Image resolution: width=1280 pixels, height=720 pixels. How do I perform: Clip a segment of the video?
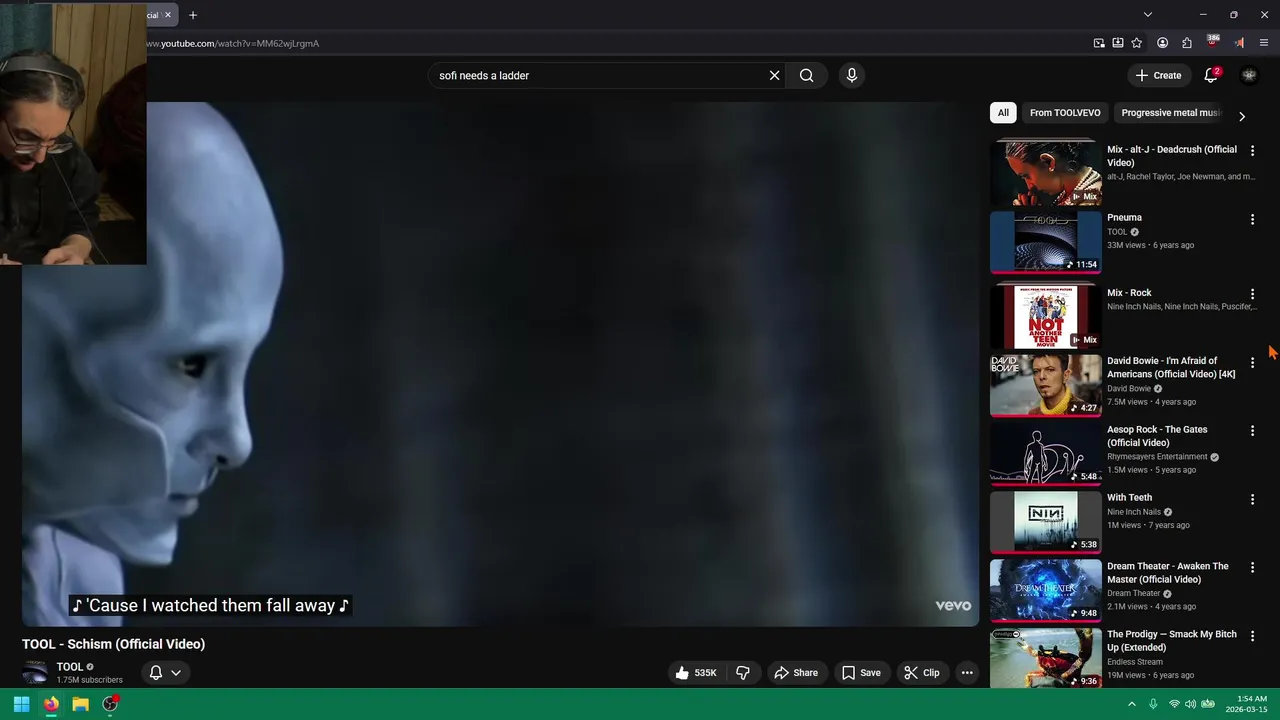coord(922,673)
